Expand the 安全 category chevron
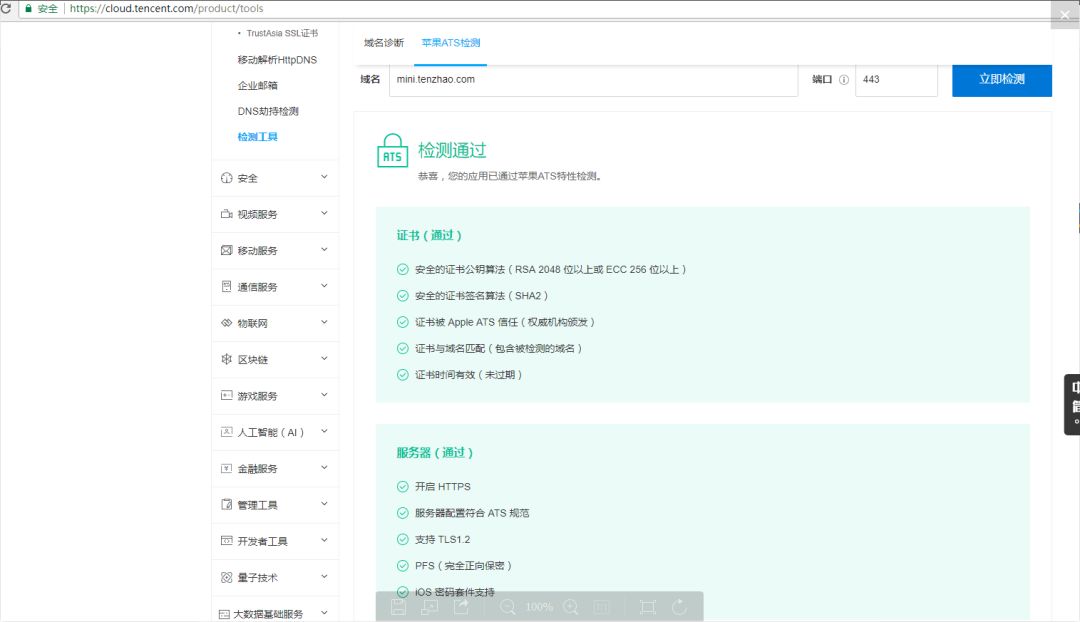Image resolution: width=1080 pixels, height=622 pixels. [x=324, y=177]
